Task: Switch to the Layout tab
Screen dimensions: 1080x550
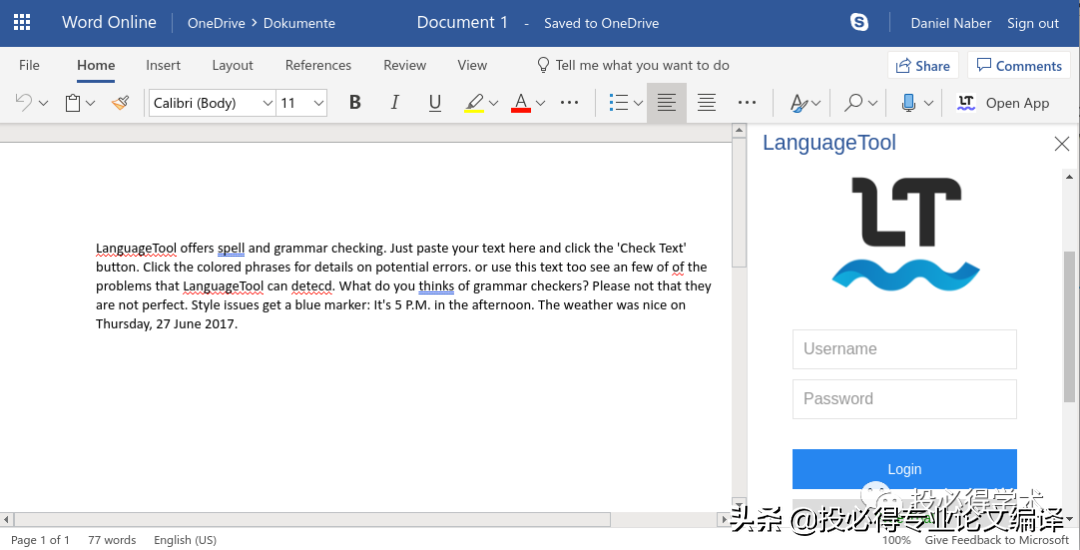Action: pyautogui.click(x=233, y=65)
